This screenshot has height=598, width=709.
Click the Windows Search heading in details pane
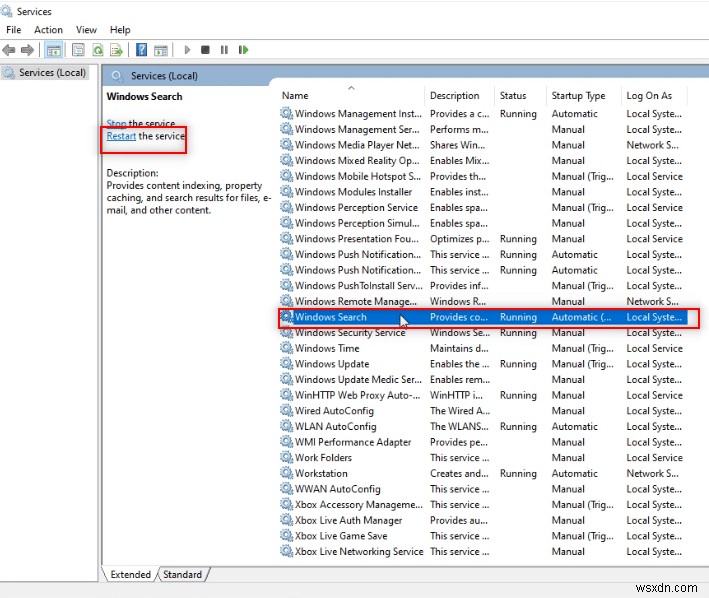[x=144, y=96]
